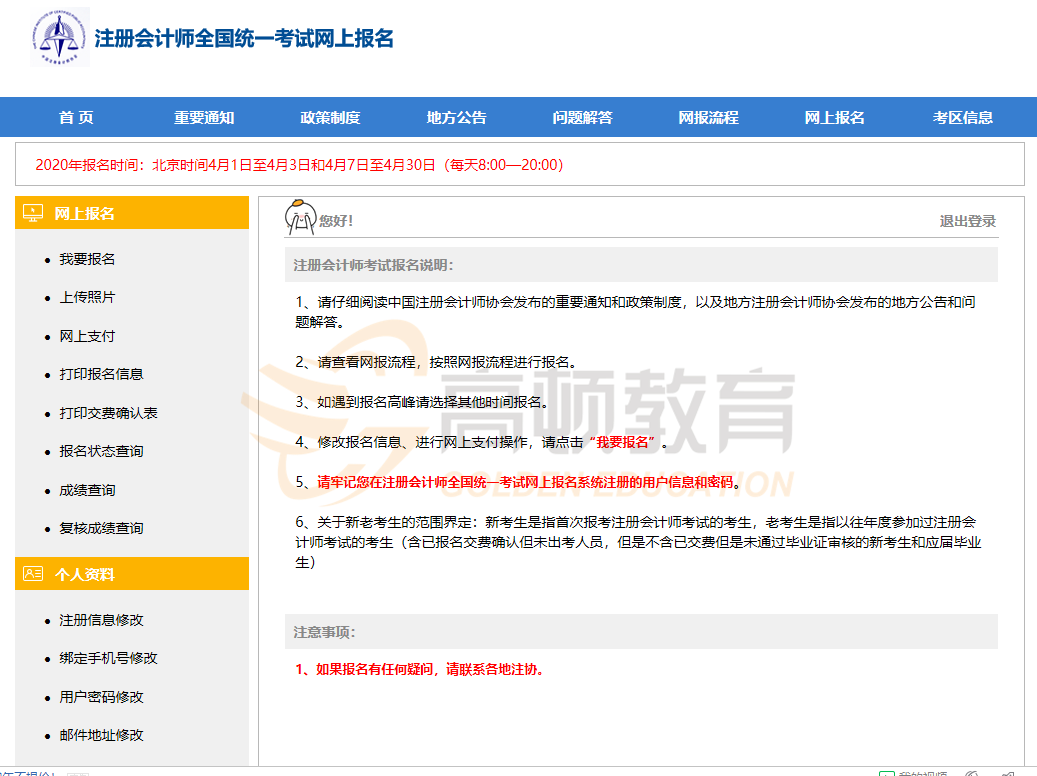Select 我要报名 in the sidebar
This screenshot has height=776, width=1037.
pos(87,259)
